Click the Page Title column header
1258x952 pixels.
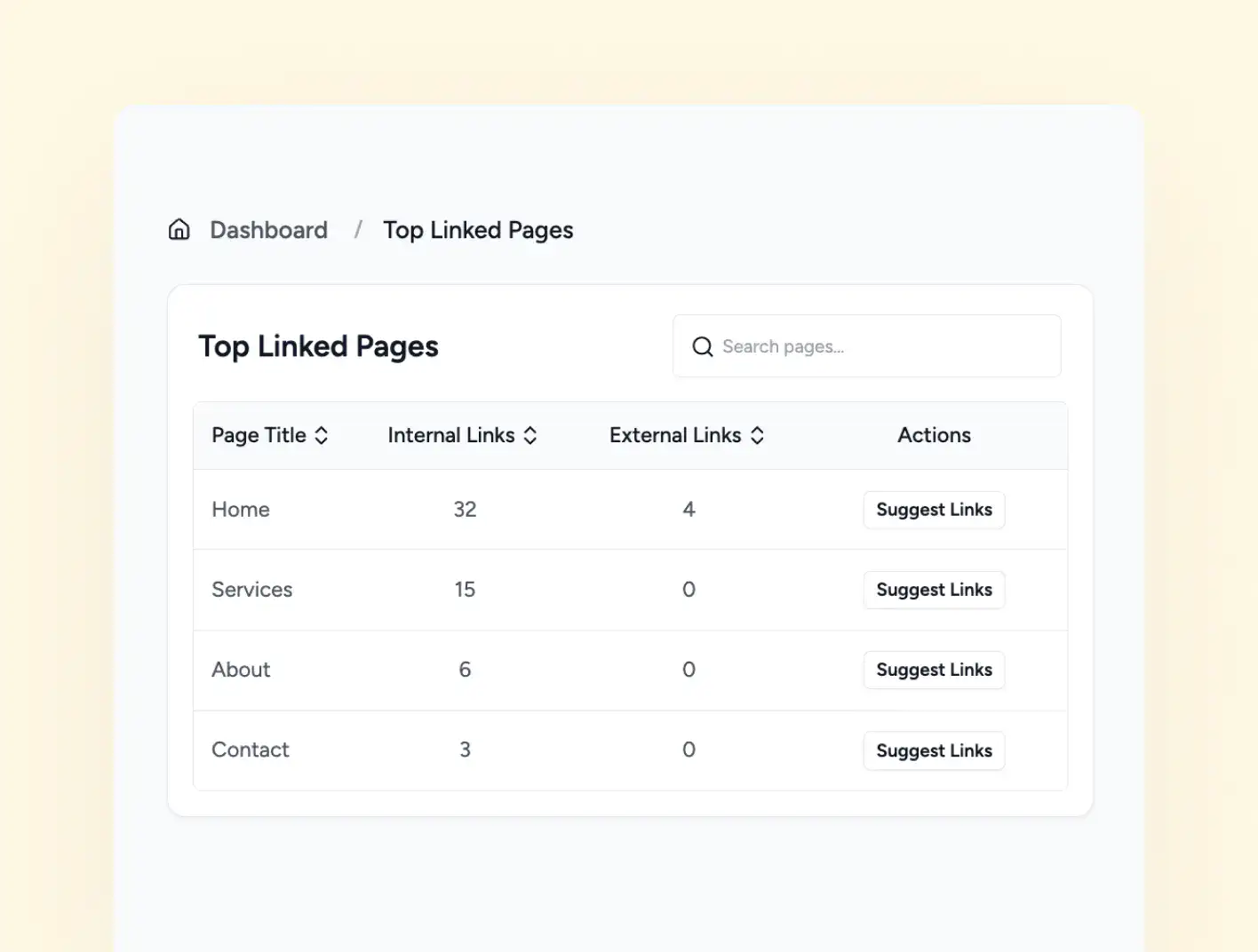[270, 435]
